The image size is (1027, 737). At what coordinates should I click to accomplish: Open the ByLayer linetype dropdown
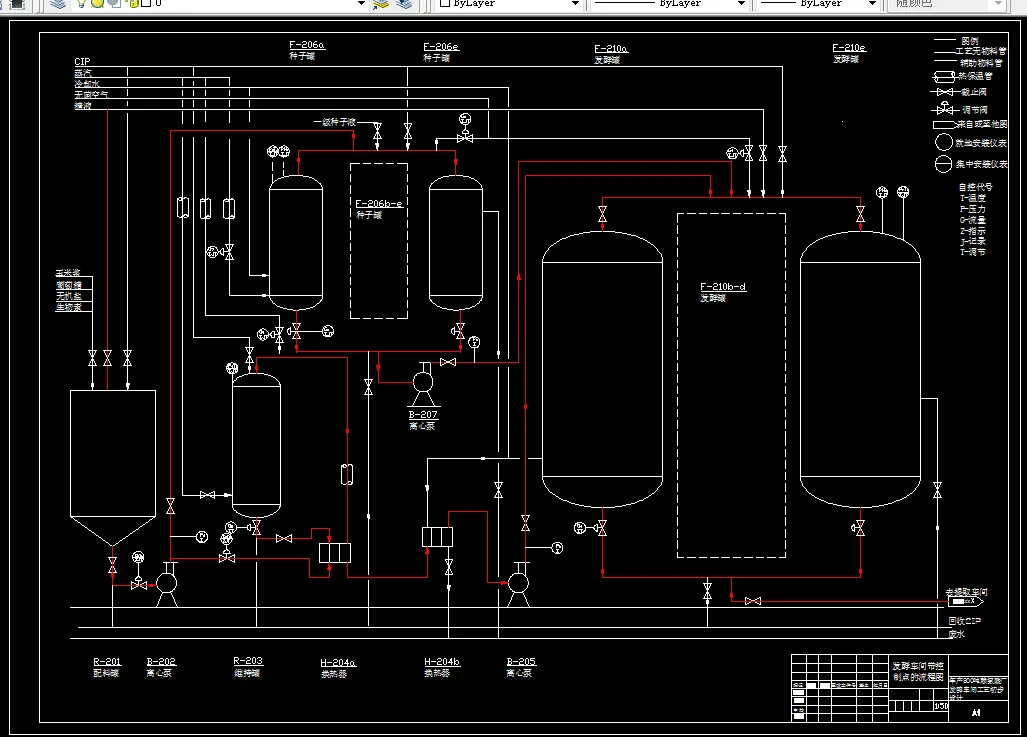(x=741, y=3)
